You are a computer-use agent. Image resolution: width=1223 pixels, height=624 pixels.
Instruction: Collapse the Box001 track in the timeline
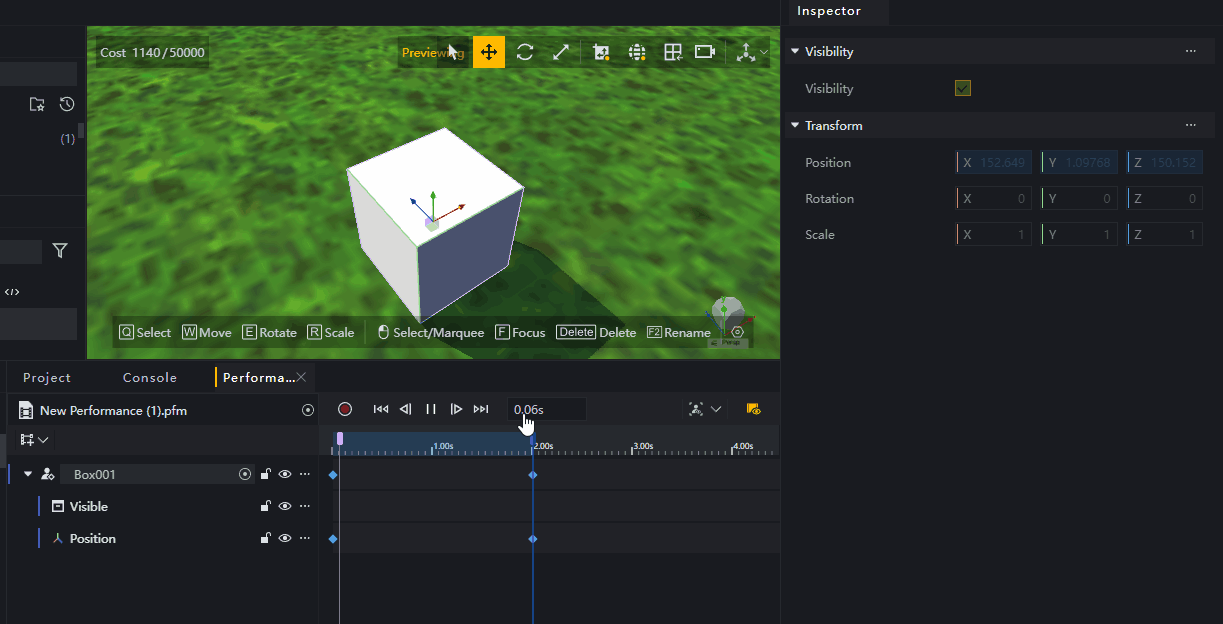(x=27, y=474)
